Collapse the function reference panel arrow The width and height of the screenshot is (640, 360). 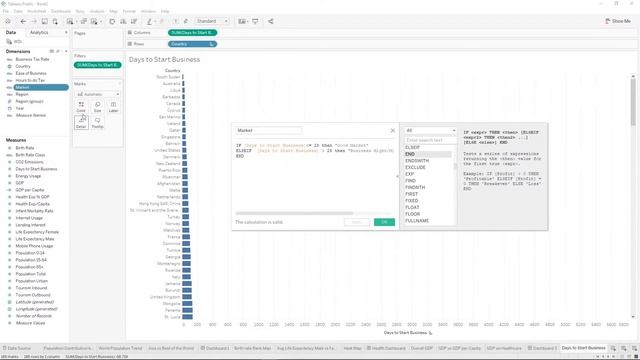(398, 176)
